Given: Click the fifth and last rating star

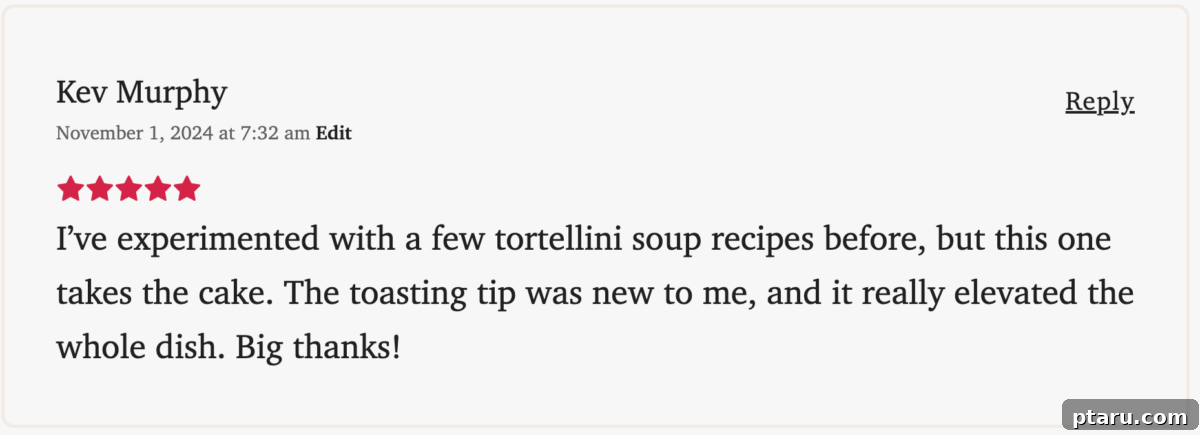Looking at the screenshot, I should pos(186,189).
